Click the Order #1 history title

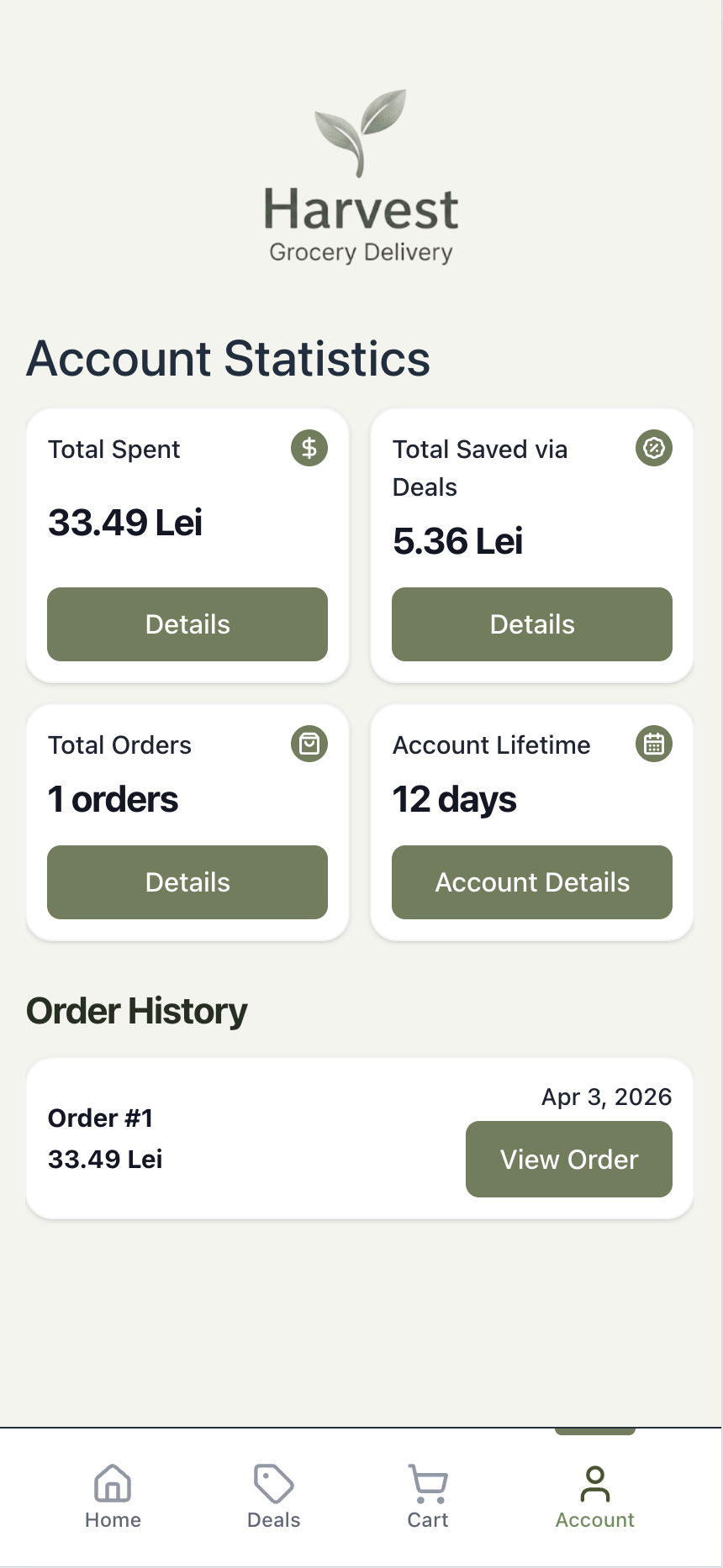click(100, 1118)
